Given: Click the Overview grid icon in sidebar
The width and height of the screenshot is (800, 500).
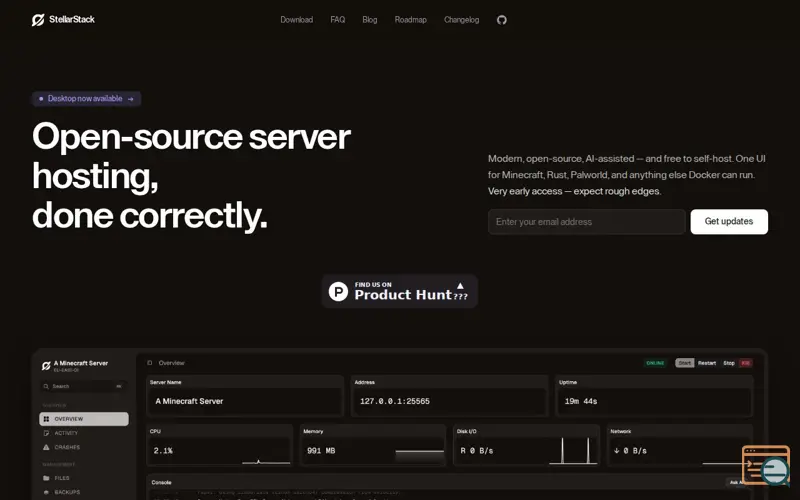Looking at the screenshot, I should [46, 419].
